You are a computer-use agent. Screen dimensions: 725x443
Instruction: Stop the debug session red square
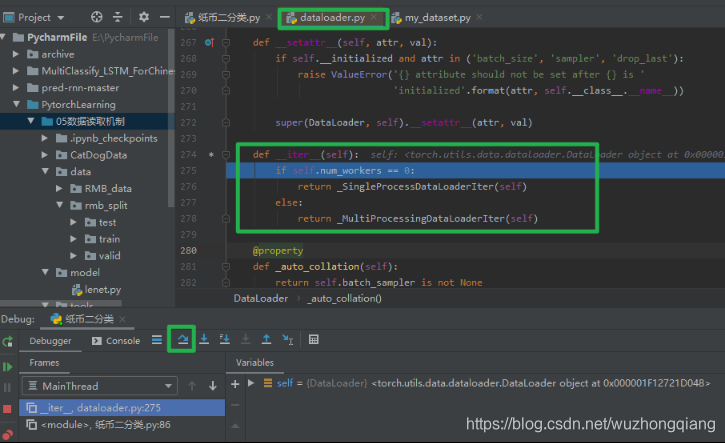pos(7,409)
